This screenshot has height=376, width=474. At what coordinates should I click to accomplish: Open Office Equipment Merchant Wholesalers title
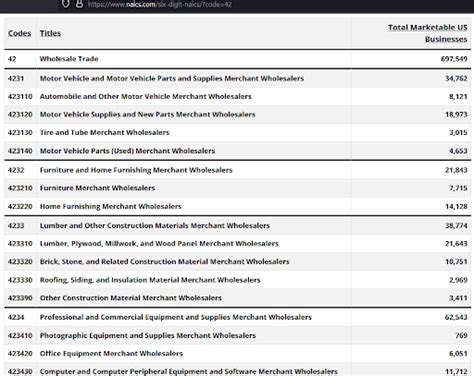[111, 354]
